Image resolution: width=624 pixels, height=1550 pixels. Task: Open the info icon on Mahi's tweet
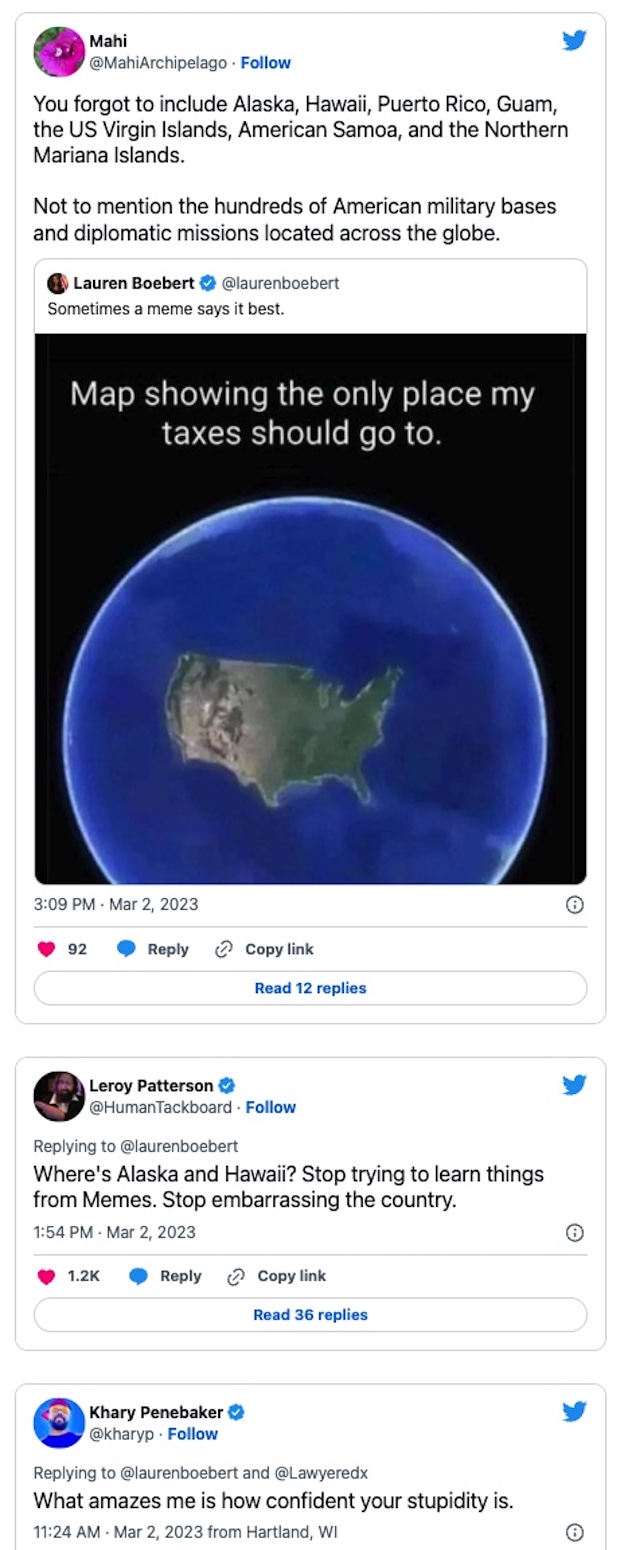[x=575, y=904]
